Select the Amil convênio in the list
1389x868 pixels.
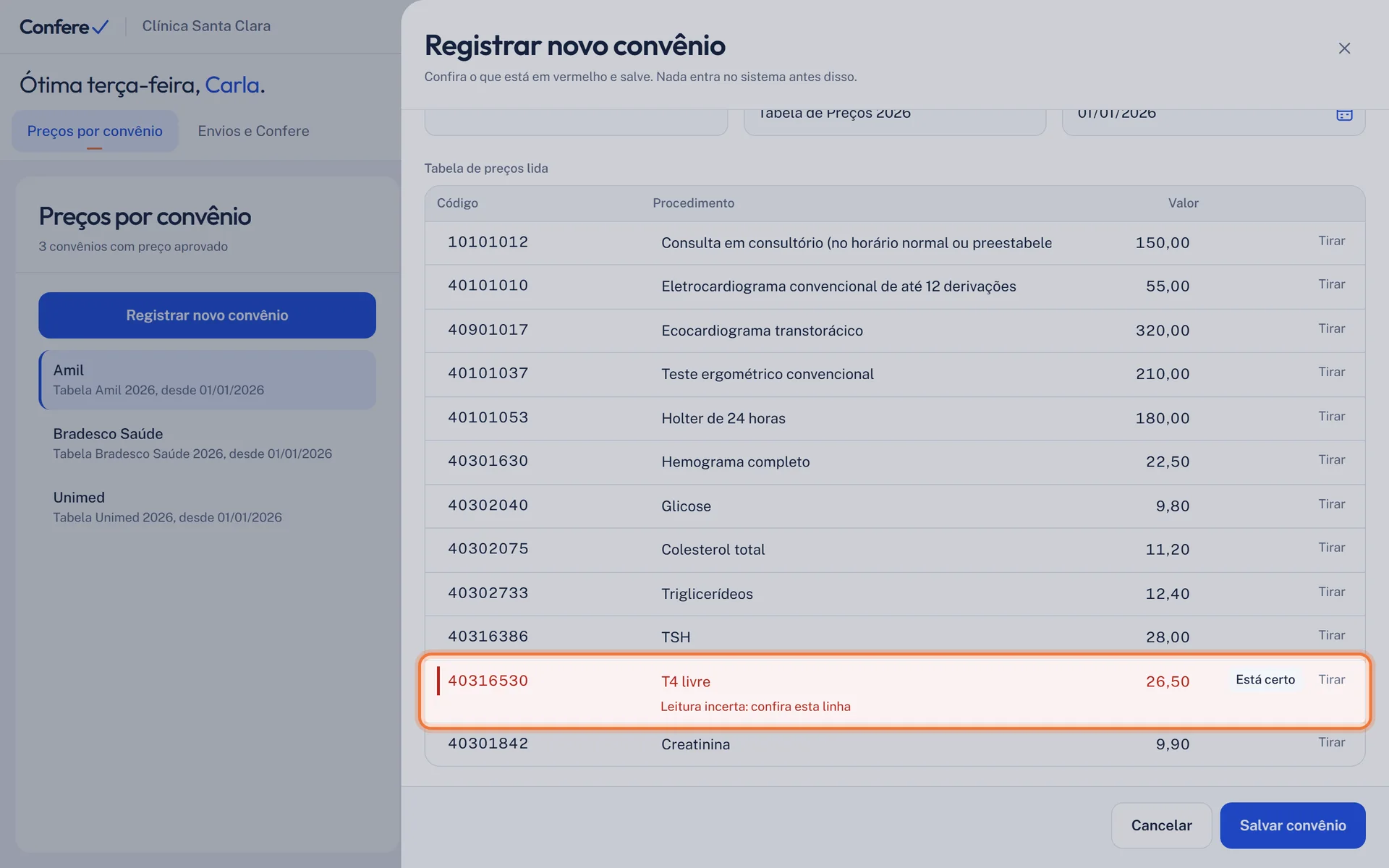[x=207, y=380]
